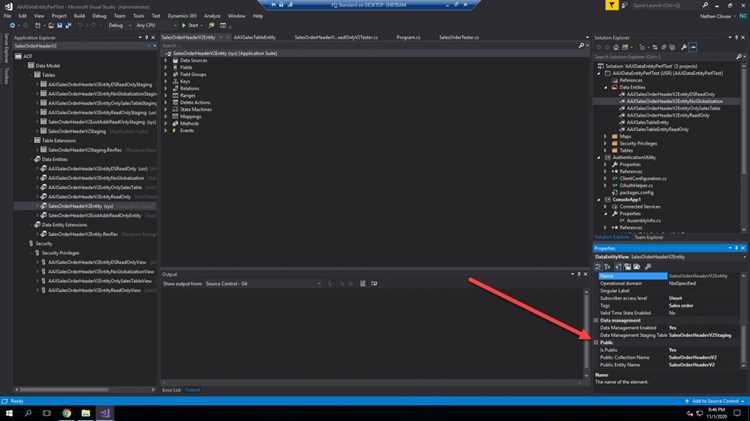The height and width of the screenshot is (421, 750).
Task: Expand the Tables folder in Solution Explorer
Action: coord(605,151)
